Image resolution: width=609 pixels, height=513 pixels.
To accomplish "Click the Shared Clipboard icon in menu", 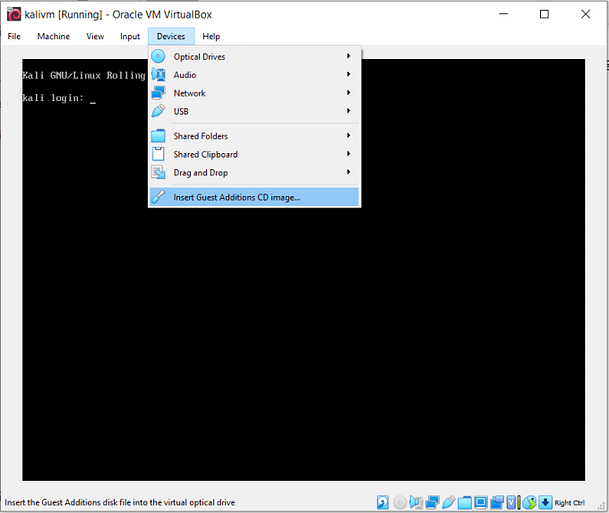I will [x=158, y=154].
